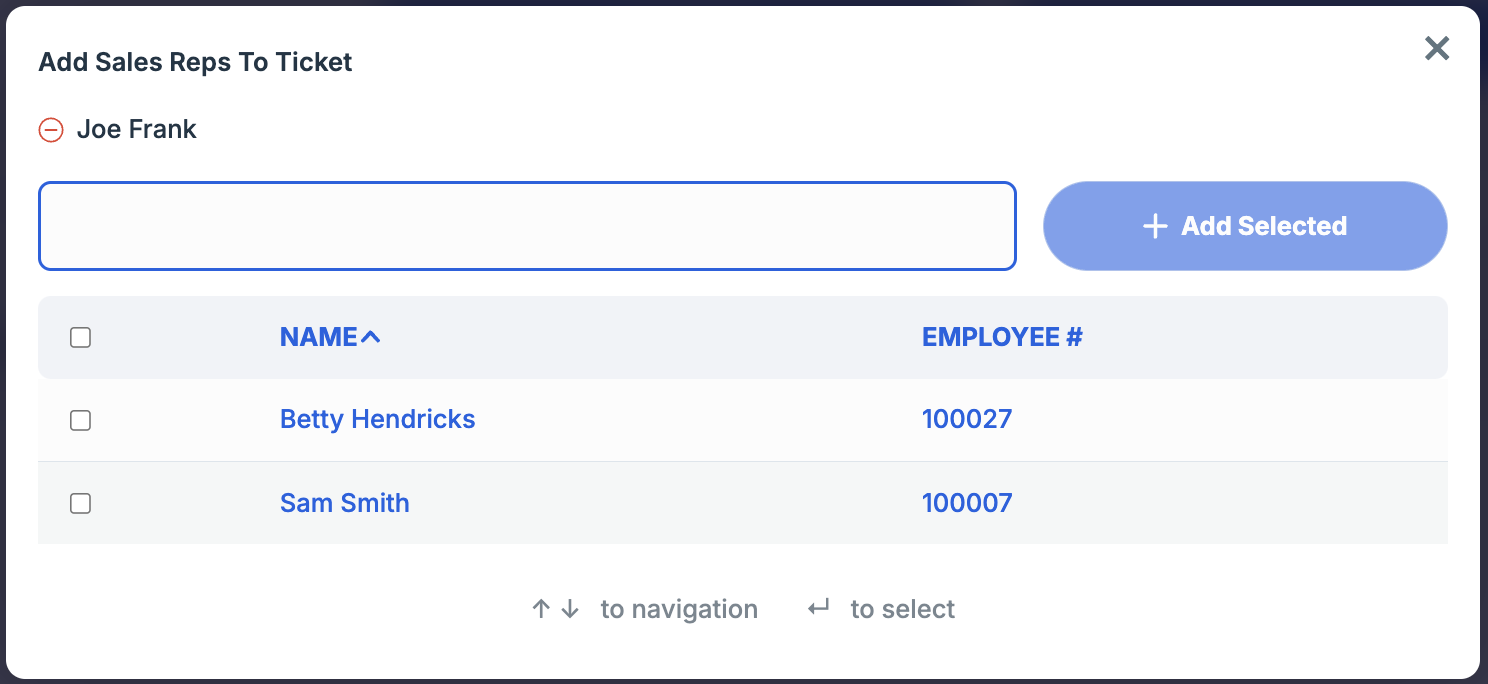
Task: Check the select-all checkbox in the table header
Action: coord(81,338)
